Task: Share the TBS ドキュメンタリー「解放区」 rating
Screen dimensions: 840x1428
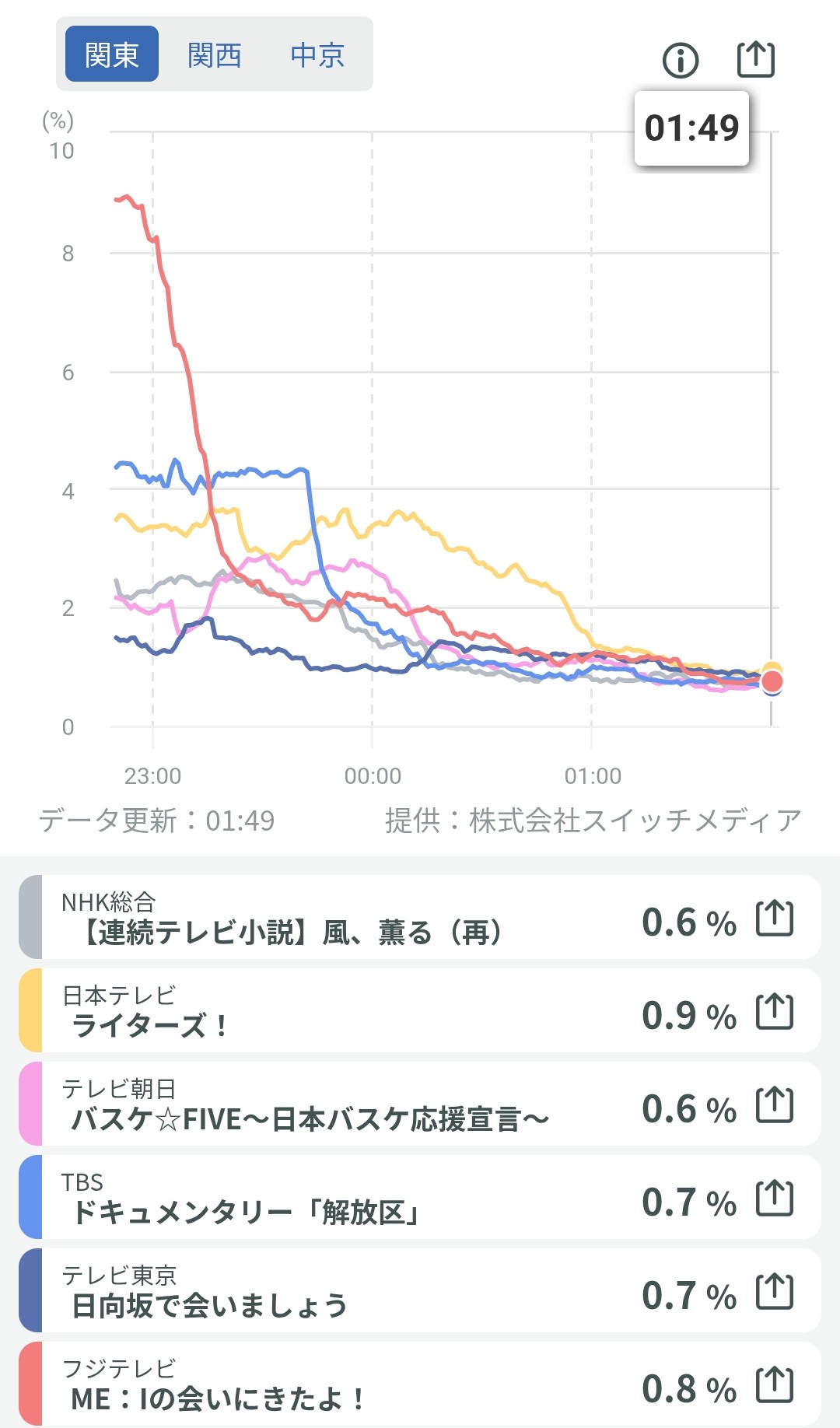Action: click(775, 1199)
